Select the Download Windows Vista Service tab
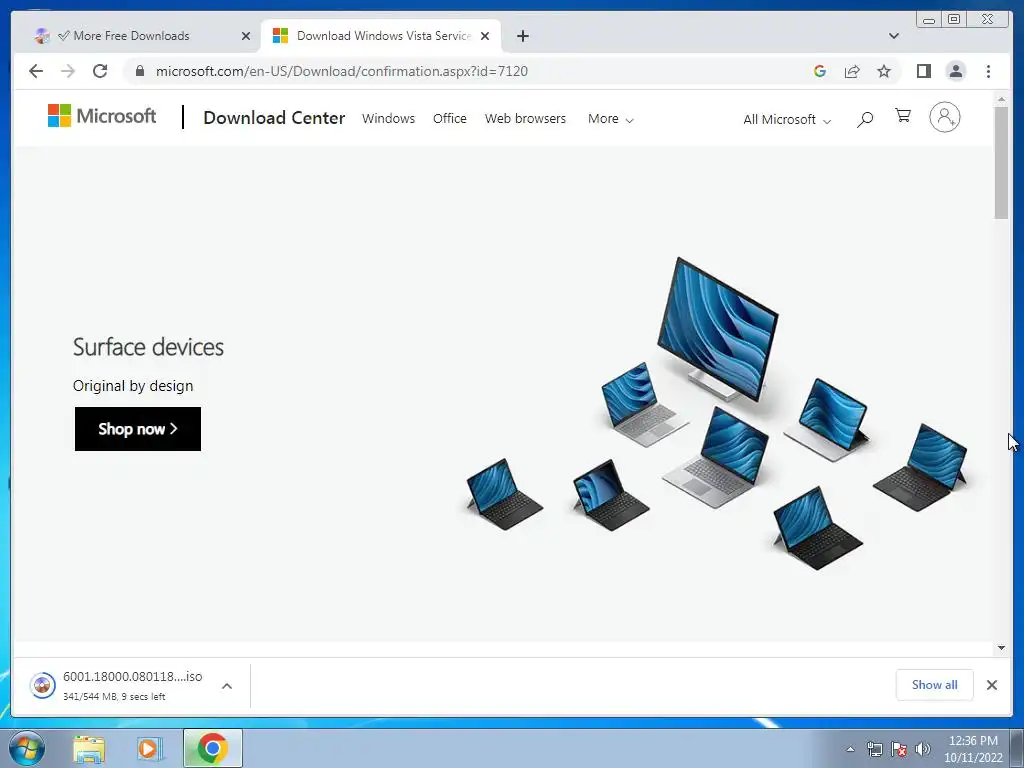Image resolution: width=1024 pixels, height=768 pixels. [381, 36]
